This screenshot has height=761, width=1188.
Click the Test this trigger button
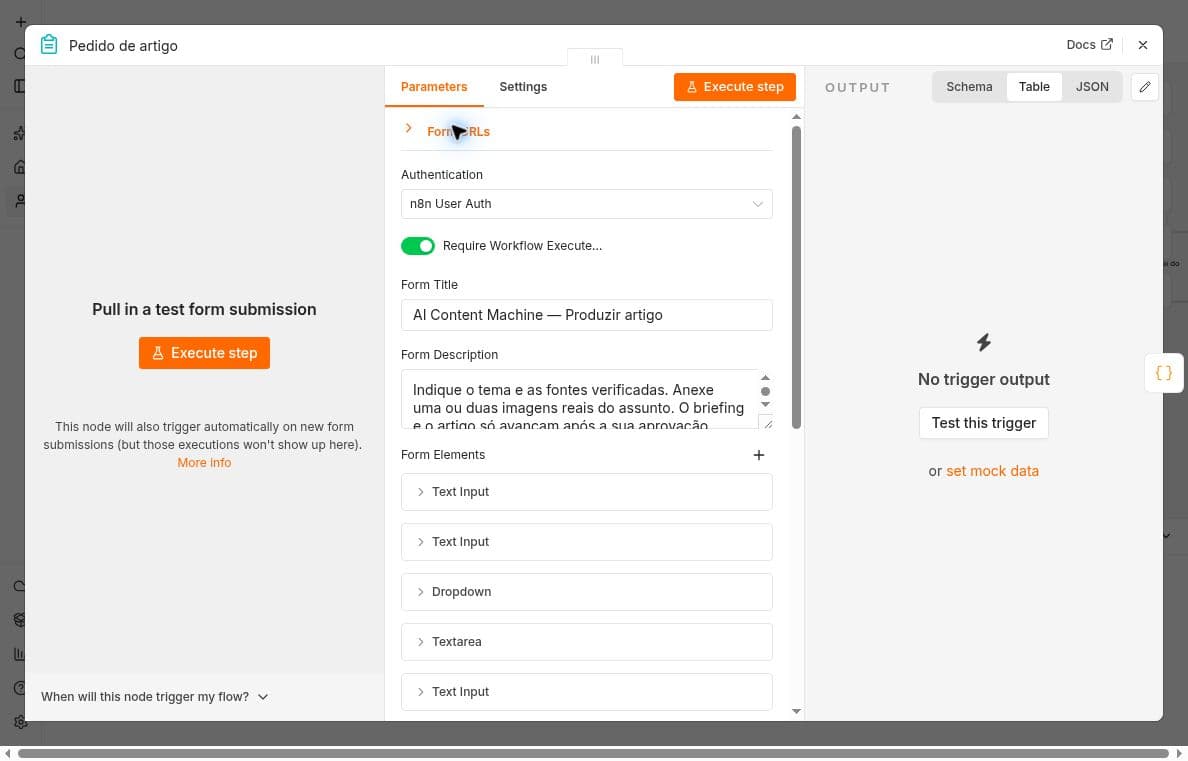point(983,423)
